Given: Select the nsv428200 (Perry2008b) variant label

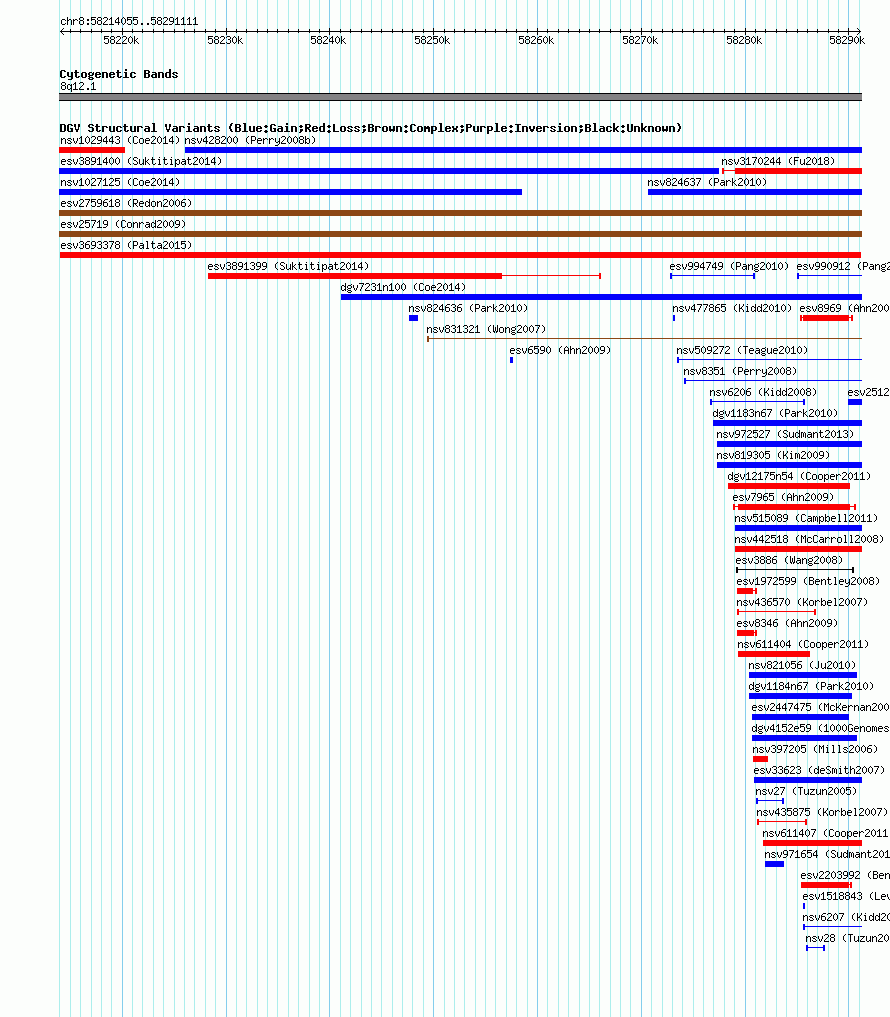Looking at the screenshot, I should click(250, 140).
